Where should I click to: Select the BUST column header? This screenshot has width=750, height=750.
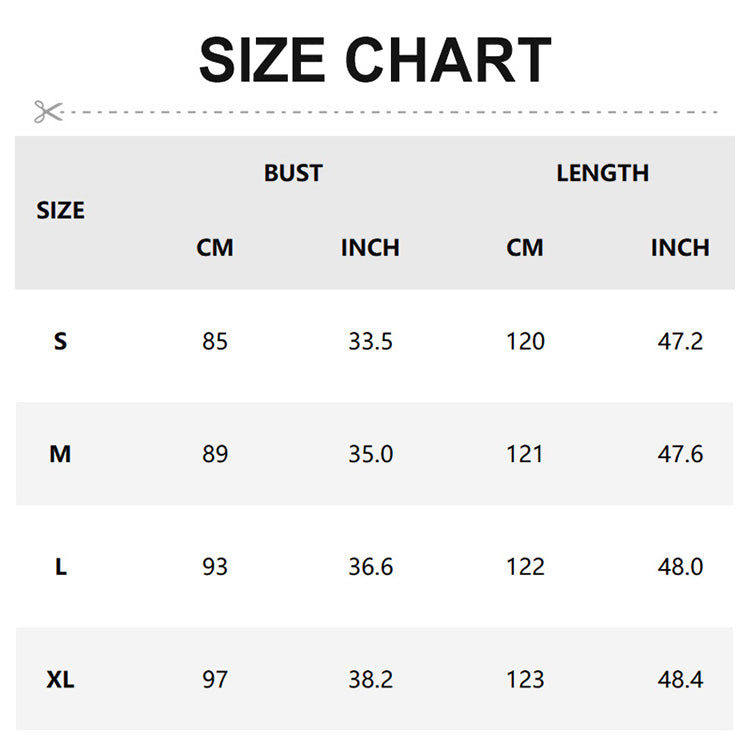293,173
